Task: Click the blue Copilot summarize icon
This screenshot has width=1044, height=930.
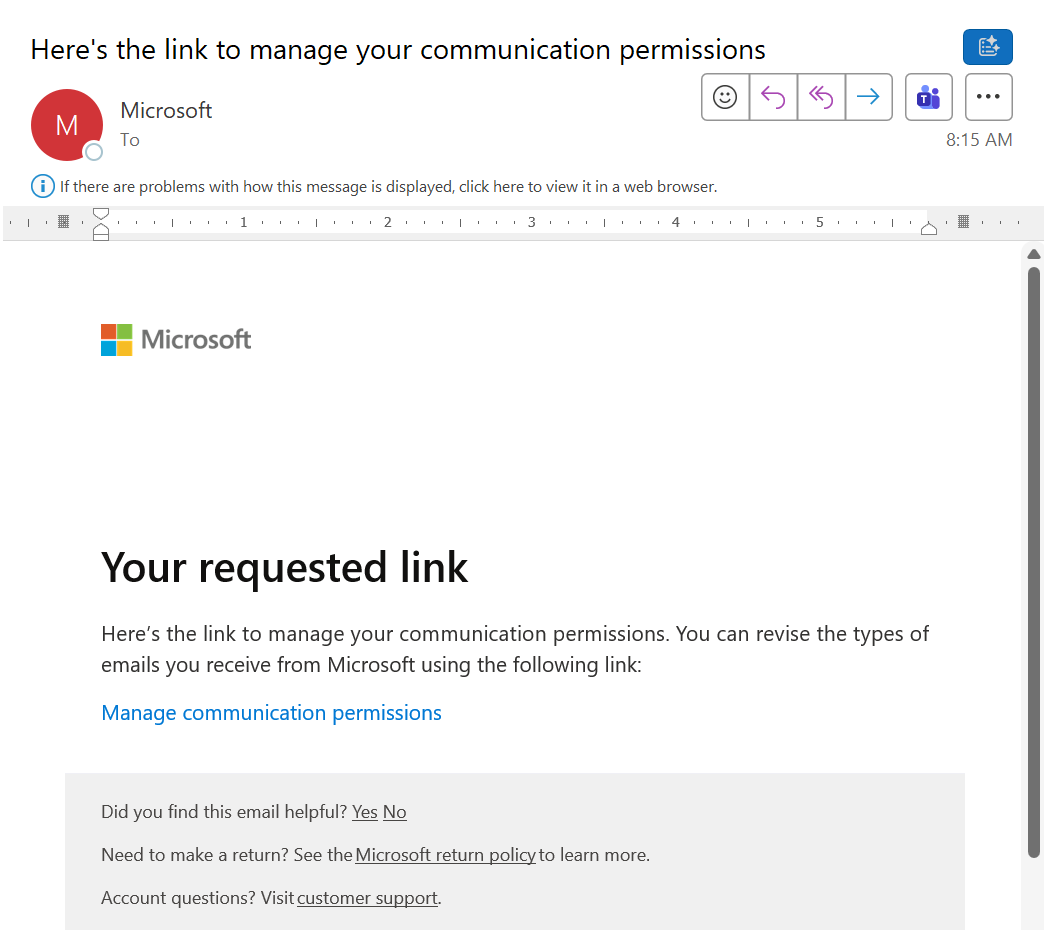Action: (x=988, y=47)
